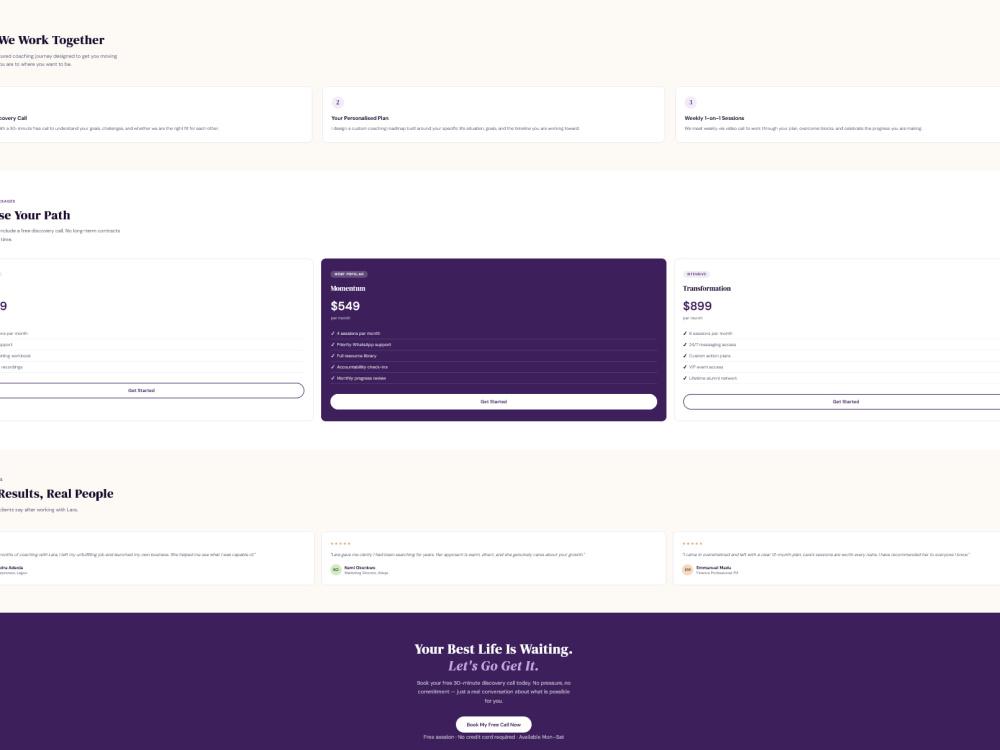1000x750 pixels.
Task: Click the 'VIP event access' feature text
Action: pos(706,367)
